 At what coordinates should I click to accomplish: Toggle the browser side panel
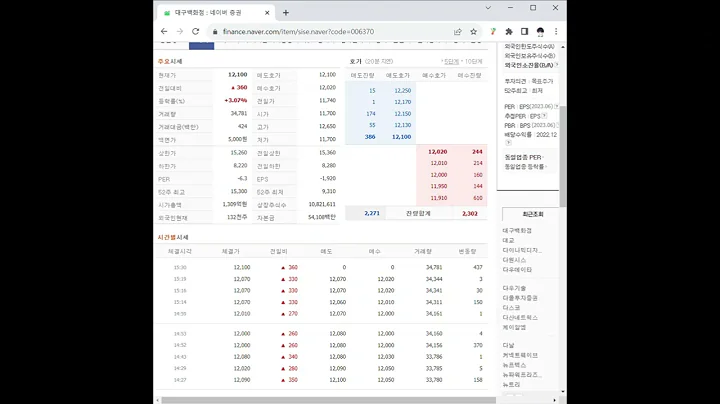point(524,32)
